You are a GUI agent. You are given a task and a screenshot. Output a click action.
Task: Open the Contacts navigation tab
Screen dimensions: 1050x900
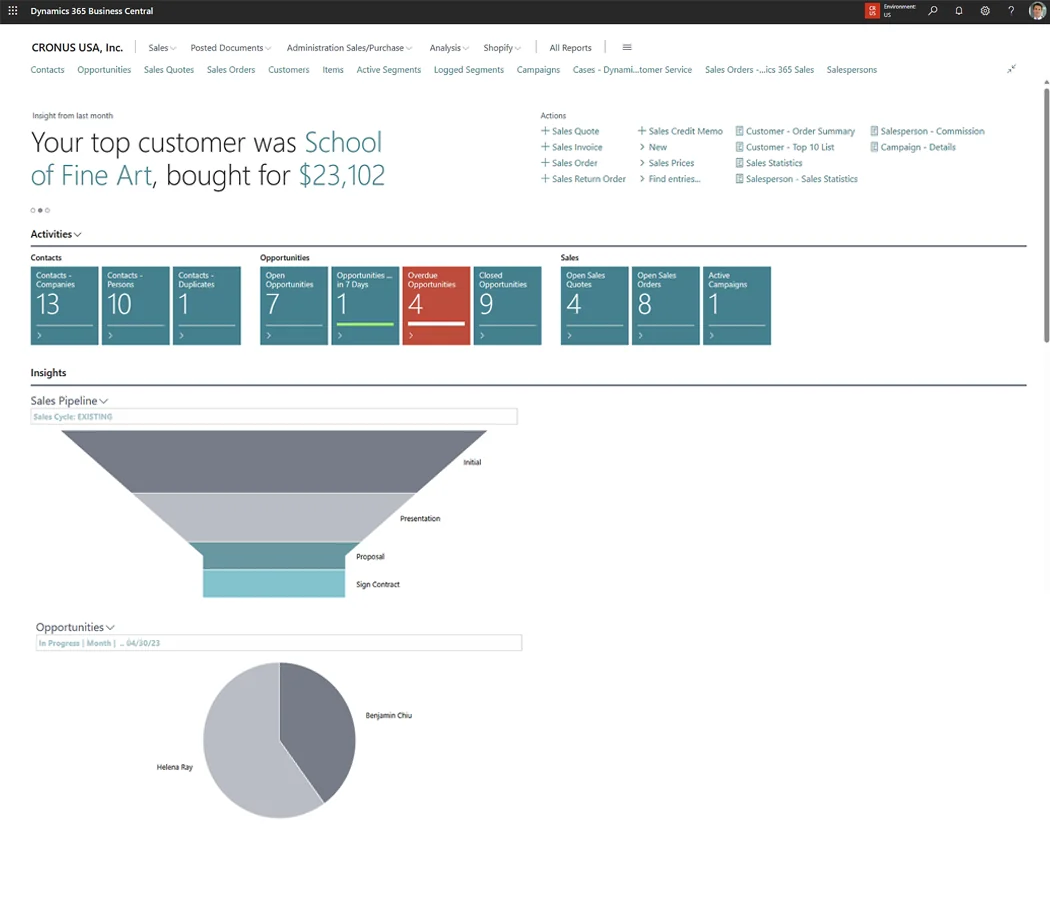coord(48,70)
